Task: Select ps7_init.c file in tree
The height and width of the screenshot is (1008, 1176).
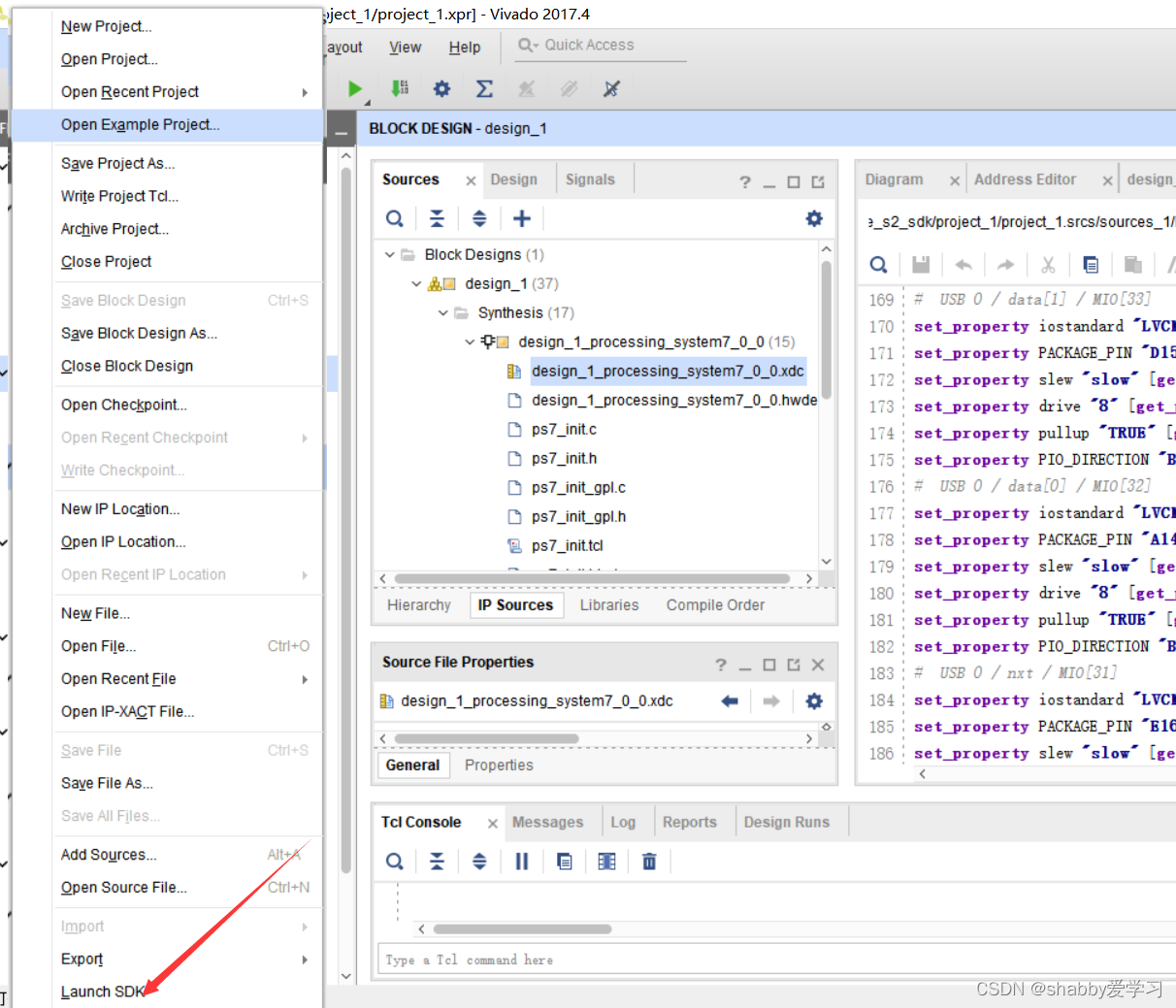Action: (x=564, y=430)
